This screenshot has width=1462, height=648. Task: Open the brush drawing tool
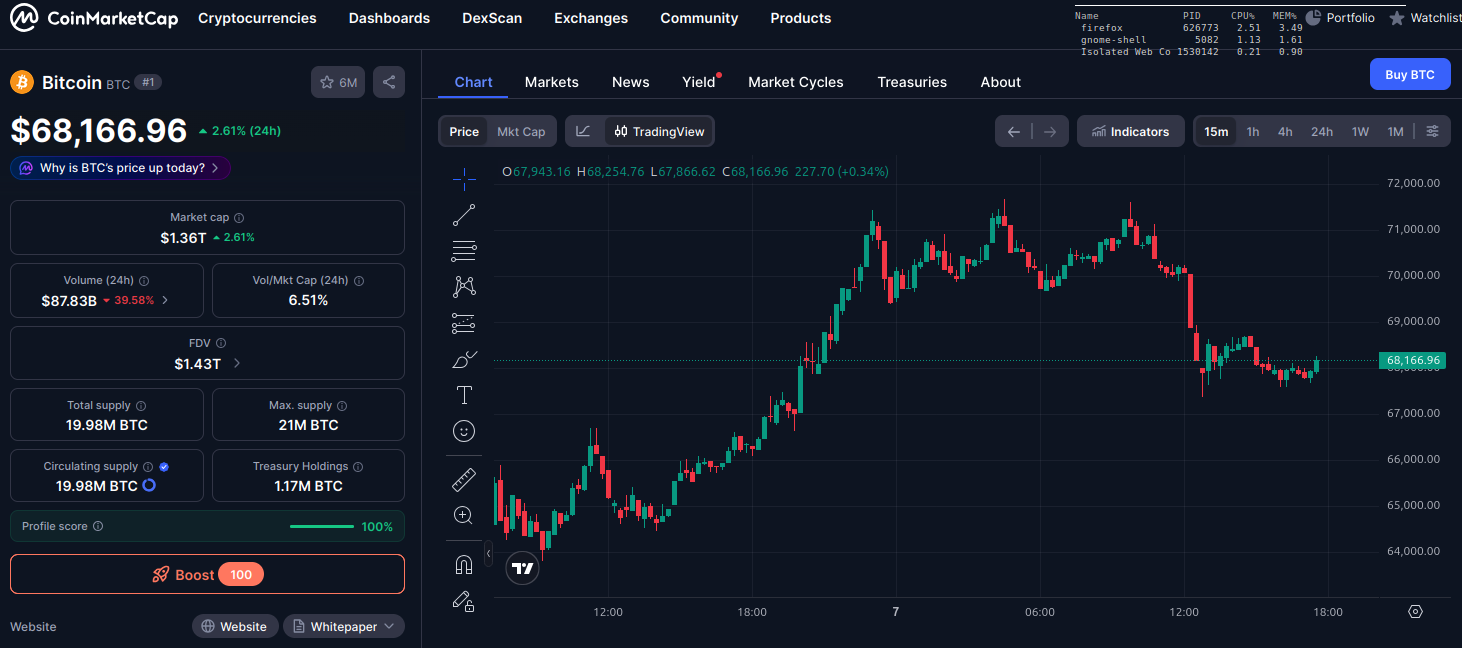point(464,359)
